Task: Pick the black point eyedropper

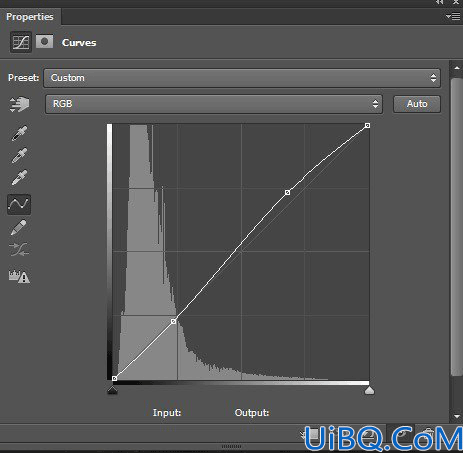Action: [19, 133]
